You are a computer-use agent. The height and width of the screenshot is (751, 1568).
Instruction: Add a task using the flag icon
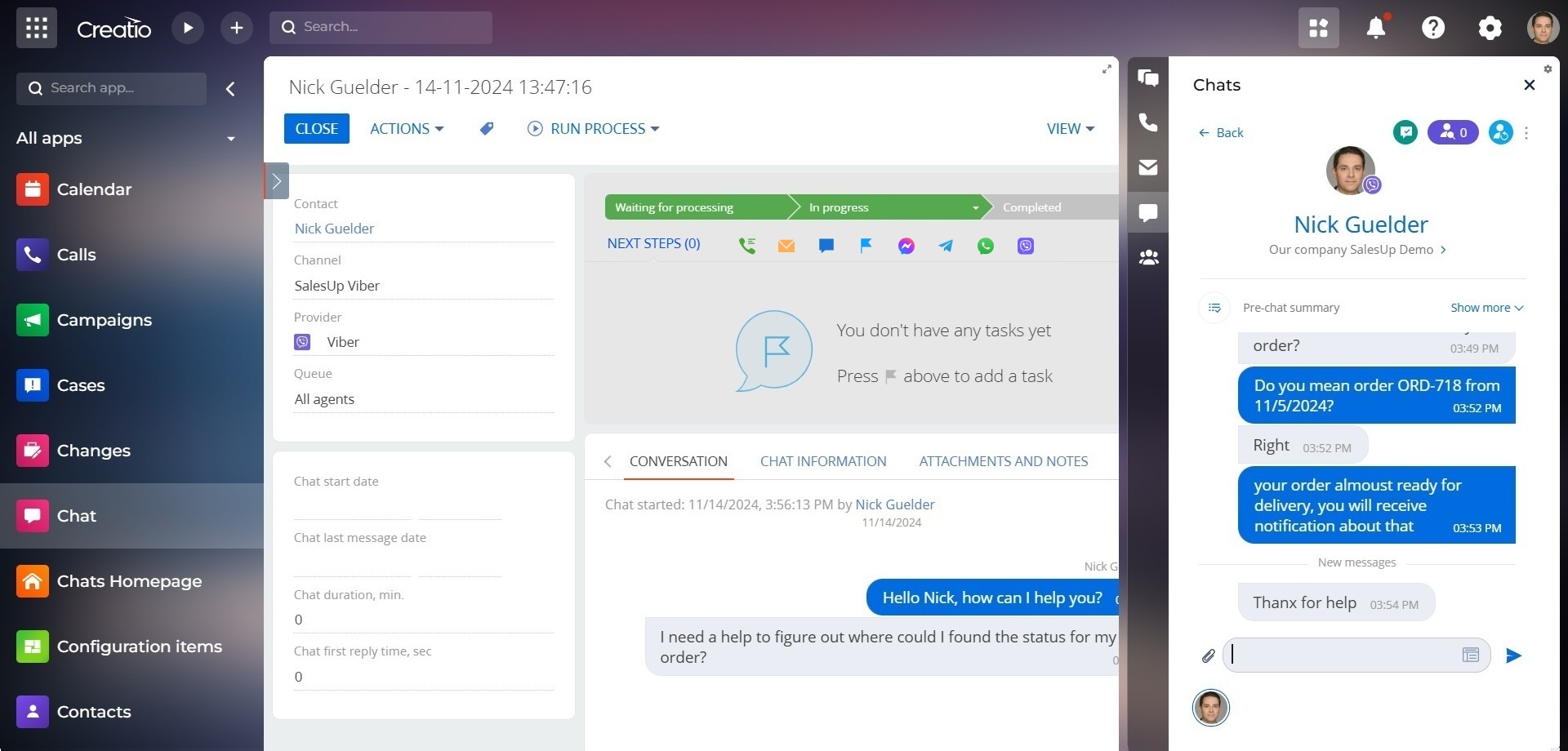pyautogui.click(x=866, y=246)
